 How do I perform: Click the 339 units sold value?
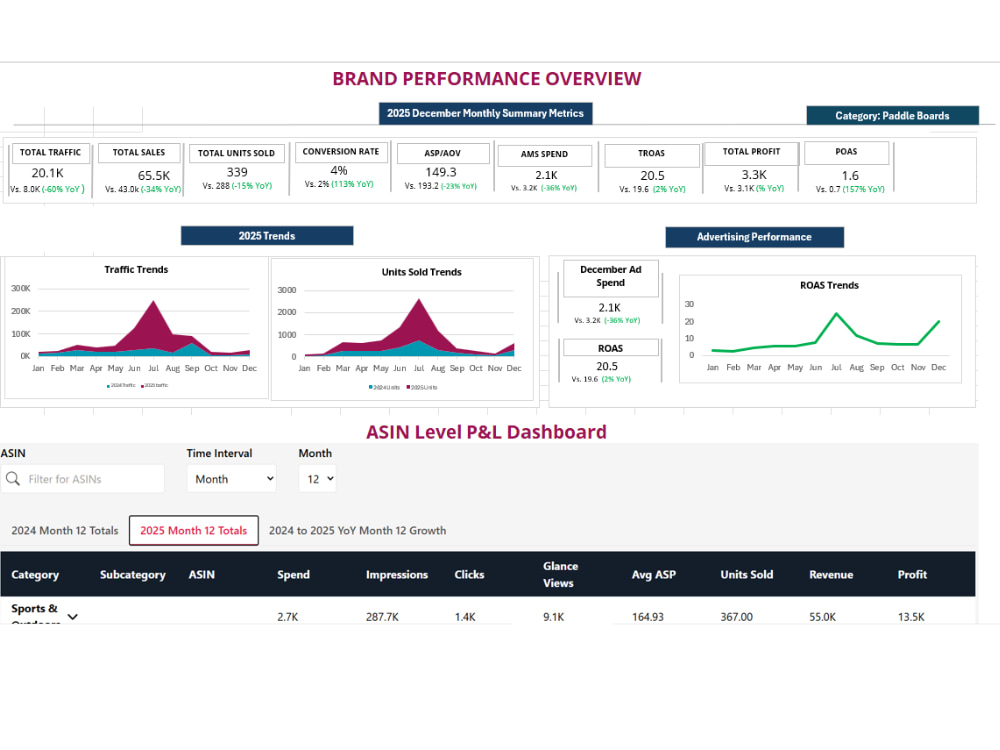click(x=237, y=172)
